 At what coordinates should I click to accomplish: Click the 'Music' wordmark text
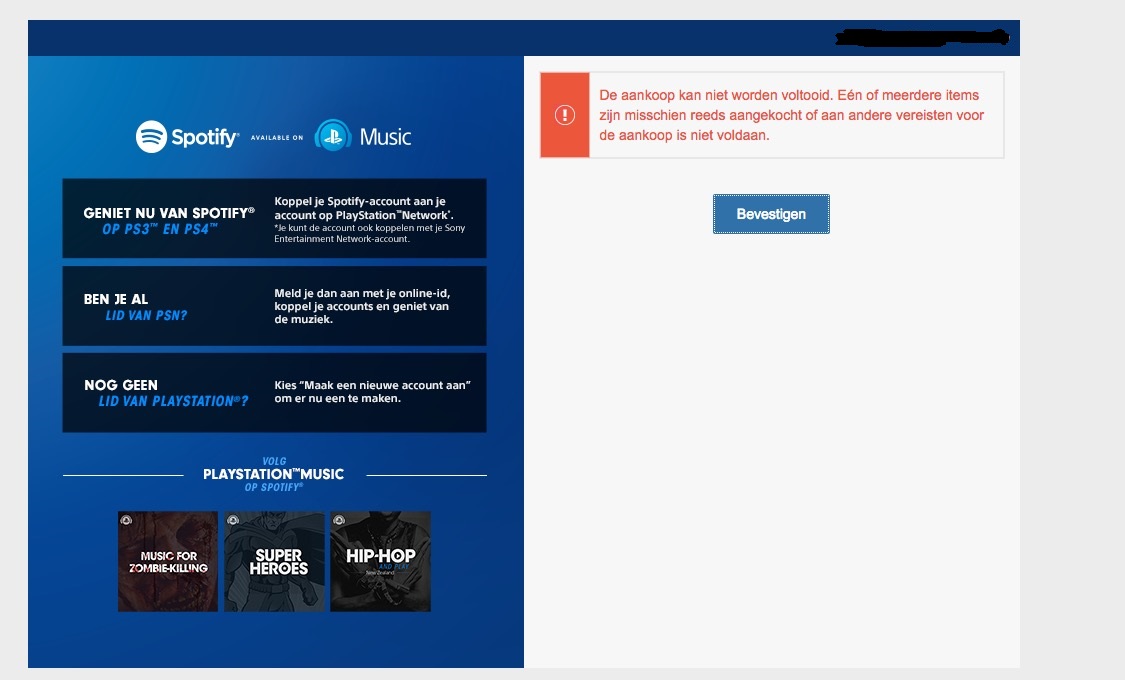pos(385,137)
